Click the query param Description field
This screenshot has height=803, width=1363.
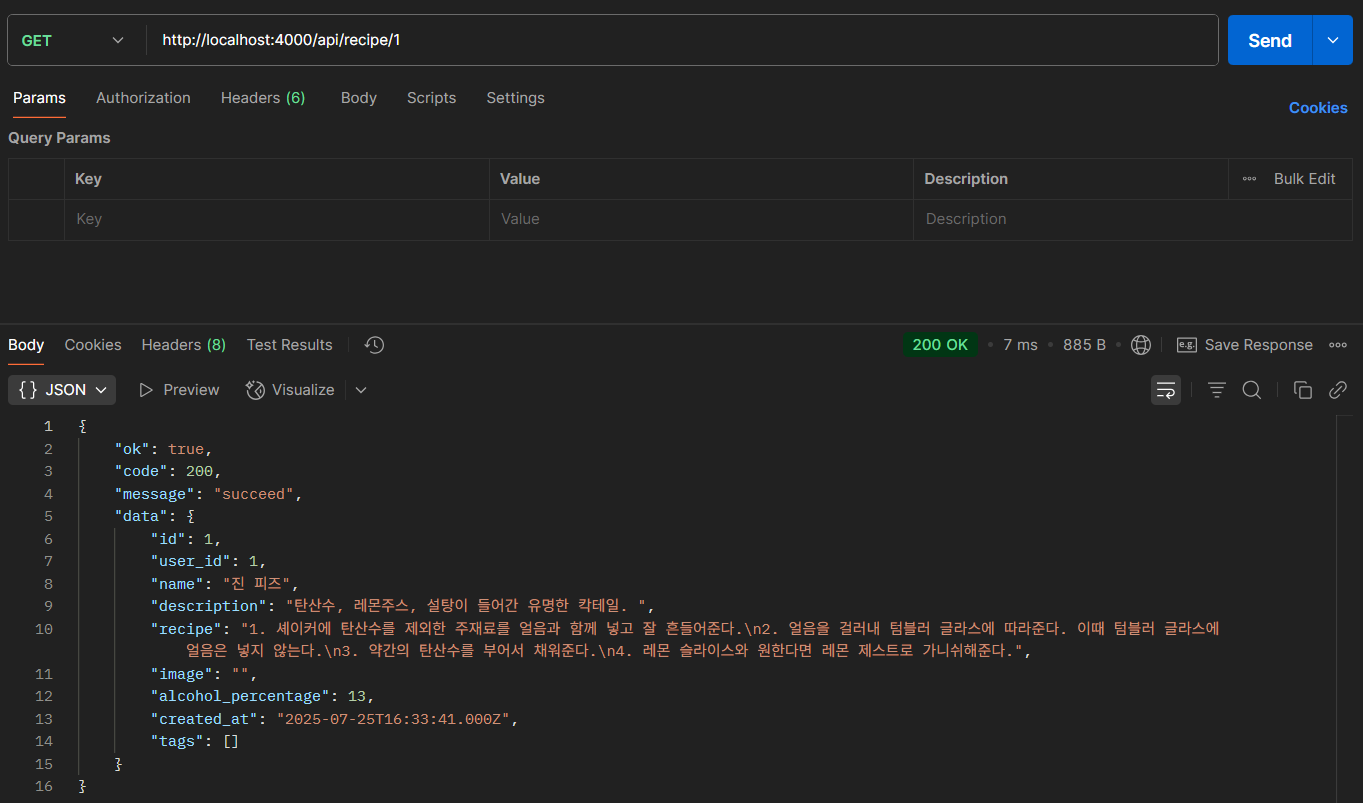pos(1133,219)
